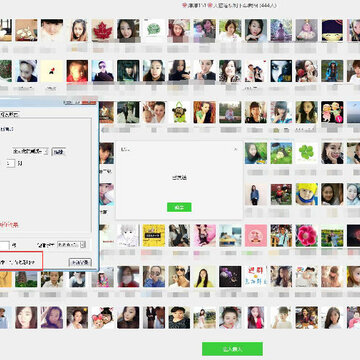Select the yellow poster avatar
Image resolution: width=360 pixels, height=360 pixels.
click(x=154, y=235)
